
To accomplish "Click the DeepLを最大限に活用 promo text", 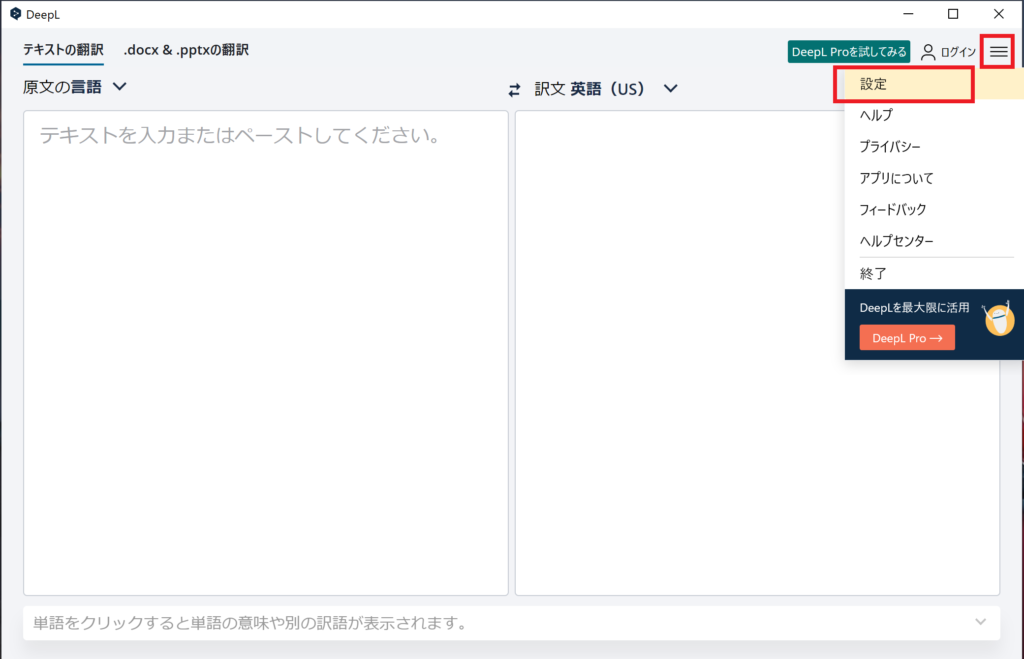I will click(914, 308).
